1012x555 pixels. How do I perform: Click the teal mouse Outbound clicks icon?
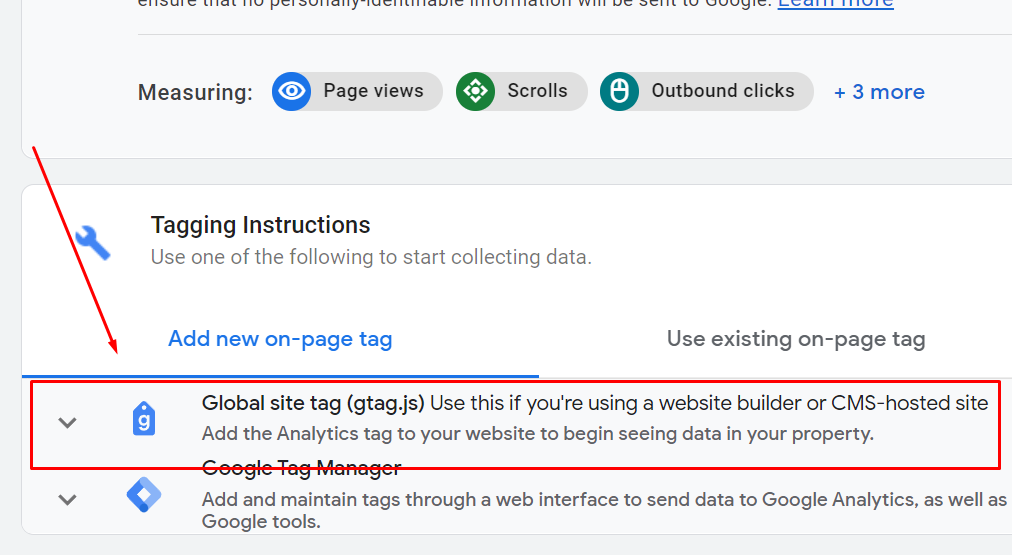620,92
